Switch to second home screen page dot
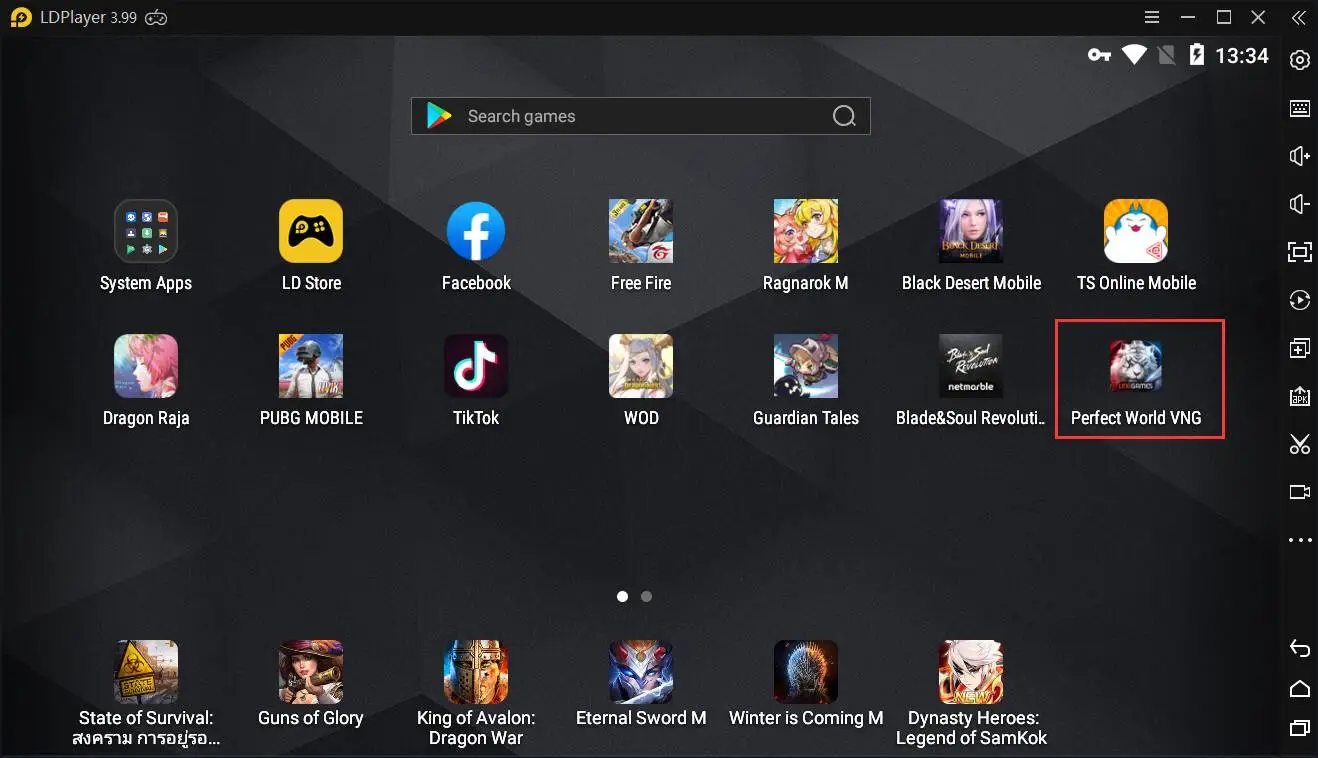 647,596
